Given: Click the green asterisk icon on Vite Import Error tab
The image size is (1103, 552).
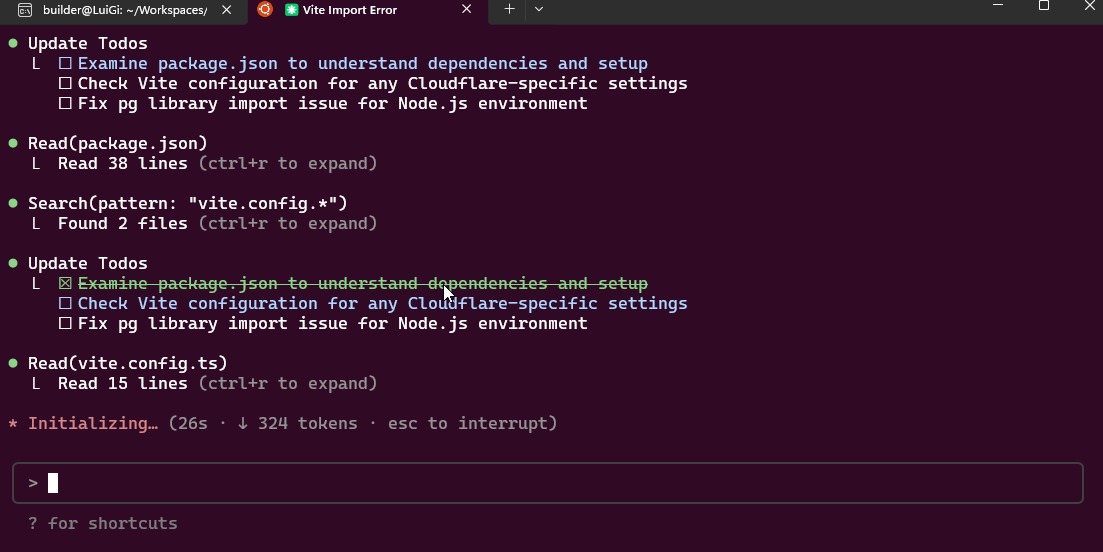Looking at the screenshot, I should (x=291, y=10).
